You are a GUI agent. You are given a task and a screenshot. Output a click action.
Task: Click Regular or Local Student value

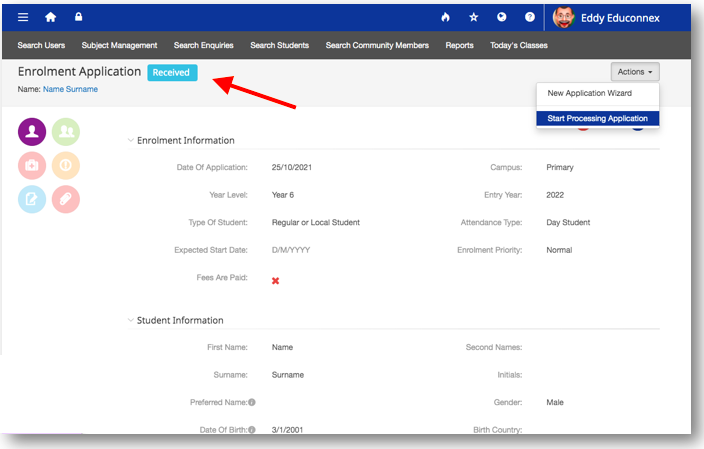tap(316, 222)
